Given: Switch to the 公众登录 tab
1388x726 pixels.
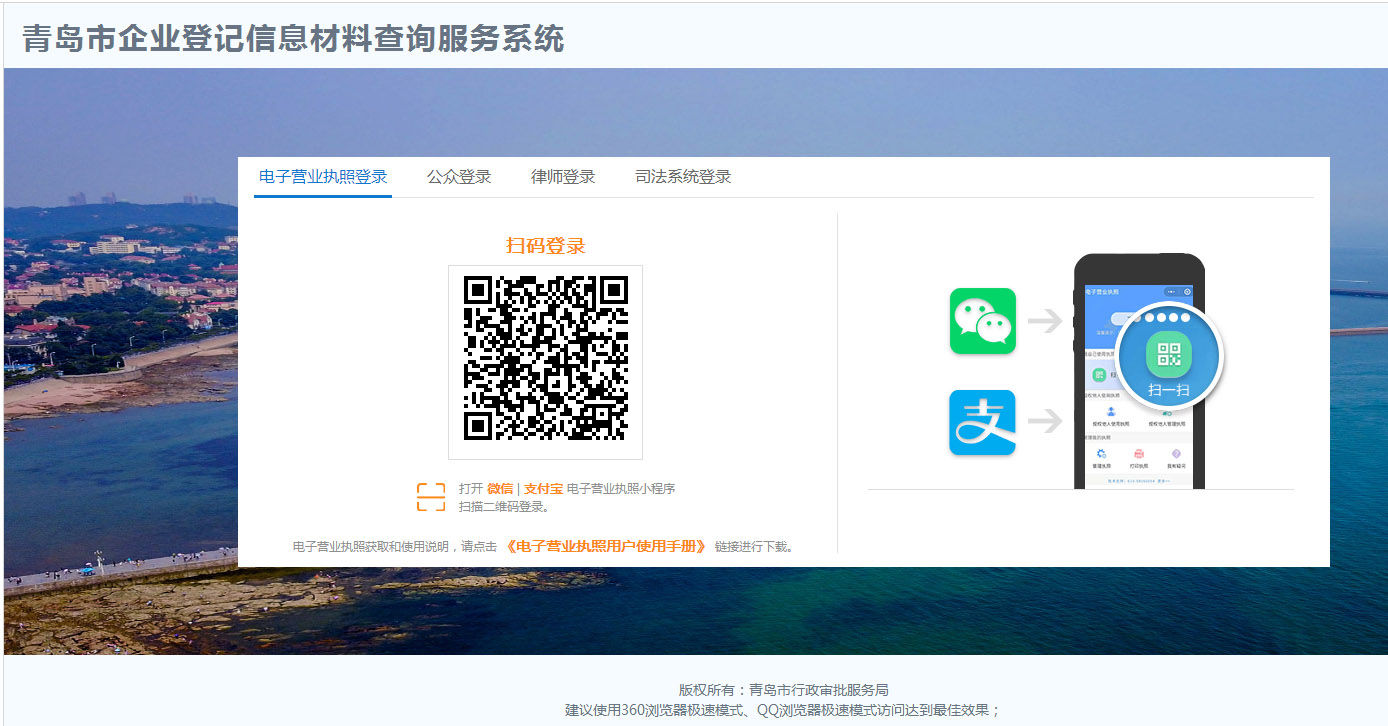Looking at the screenshot, I should click(x=459, y=176).
